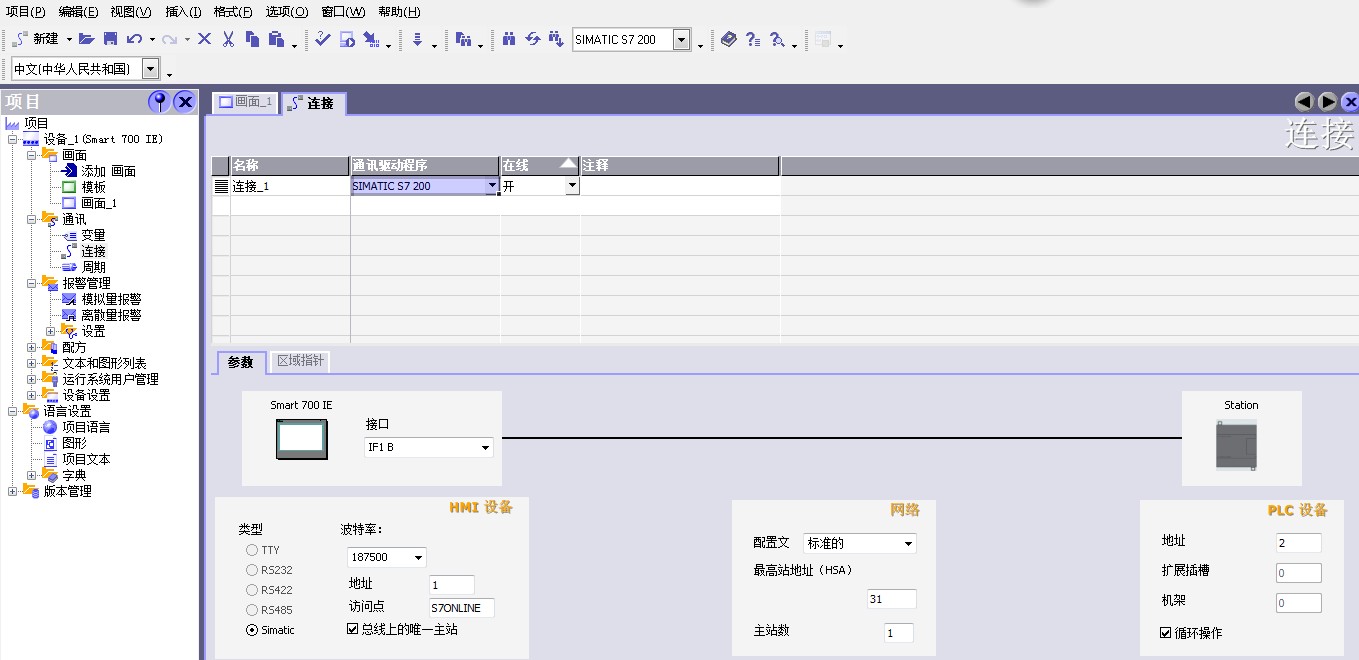Pin the project panel with the pushpin icon

coord(159,101)
